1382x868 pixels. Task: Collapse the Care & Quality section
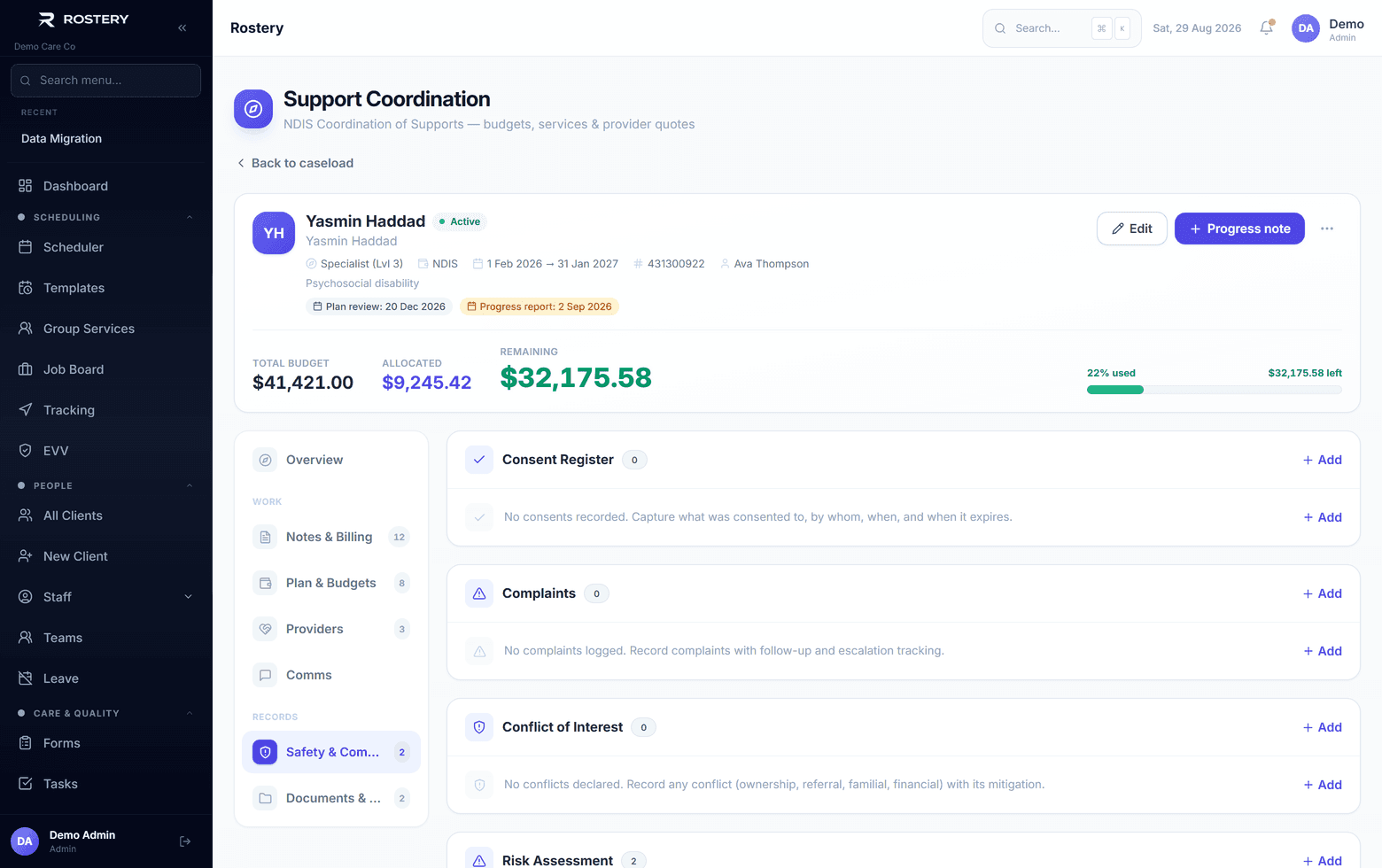106,713
